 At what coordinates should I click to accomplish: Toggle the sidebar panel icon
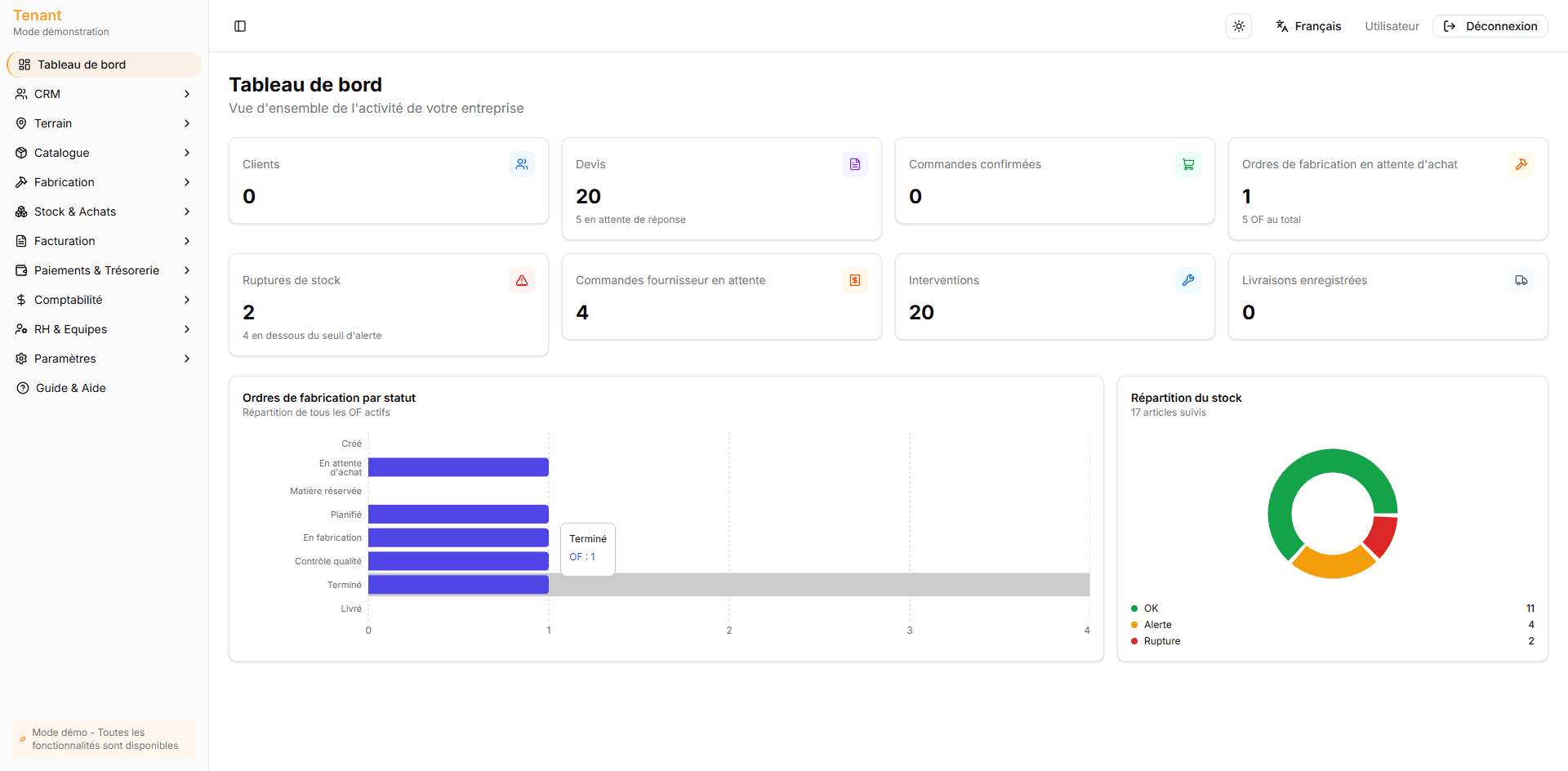[240, 26]
